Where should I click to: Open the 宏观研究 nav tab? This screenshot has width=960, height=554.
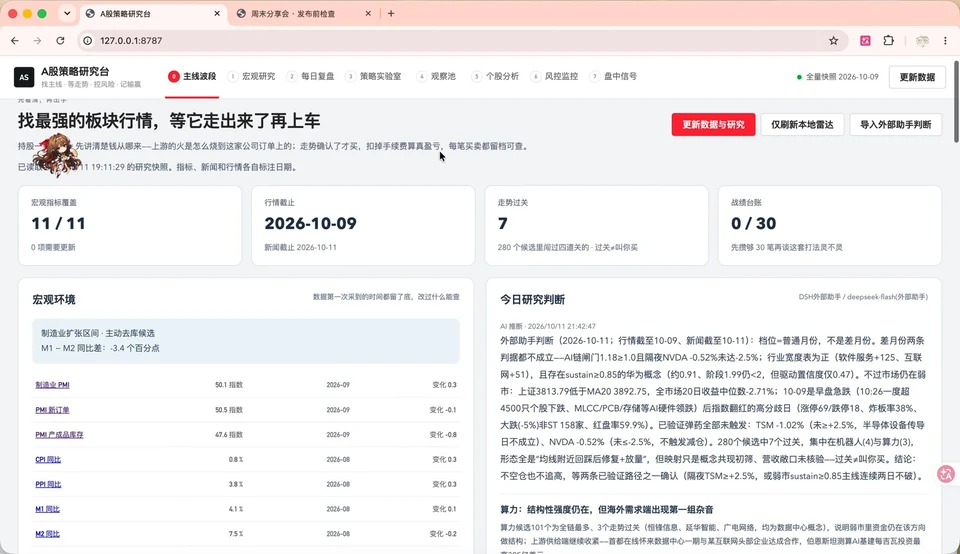(x=252, y=77)
